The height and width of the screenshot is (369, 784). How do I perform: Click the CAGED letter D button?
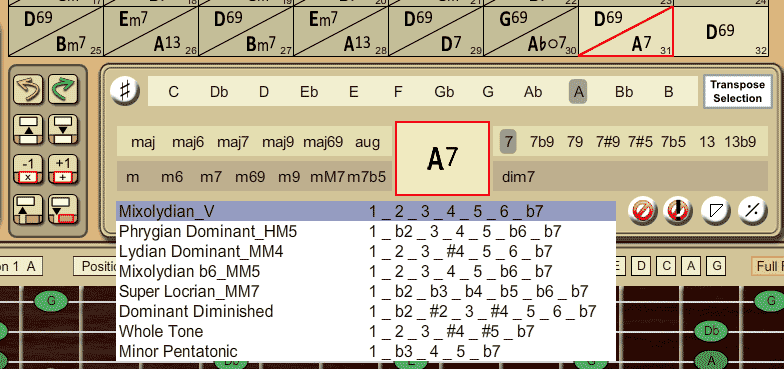tap(642, 266)
